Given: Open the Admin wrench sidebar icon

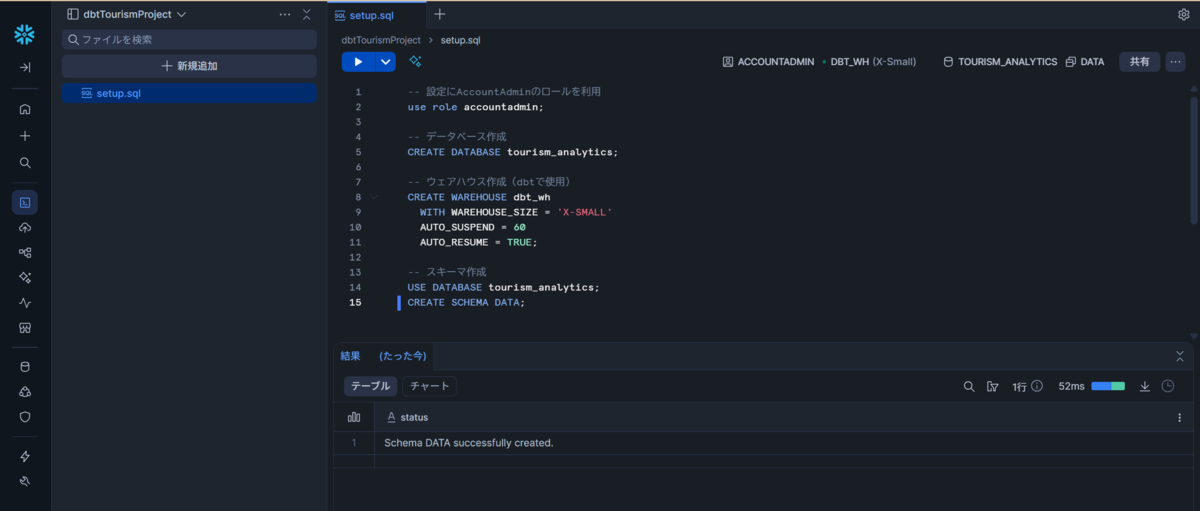Looking at the screenshot, I should pos(25,481).
